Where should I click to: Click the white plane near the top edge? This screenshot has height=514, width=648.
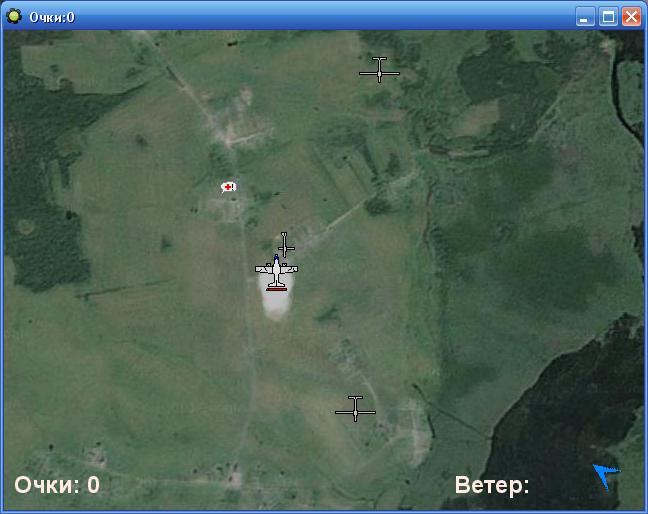coord(379,71)
